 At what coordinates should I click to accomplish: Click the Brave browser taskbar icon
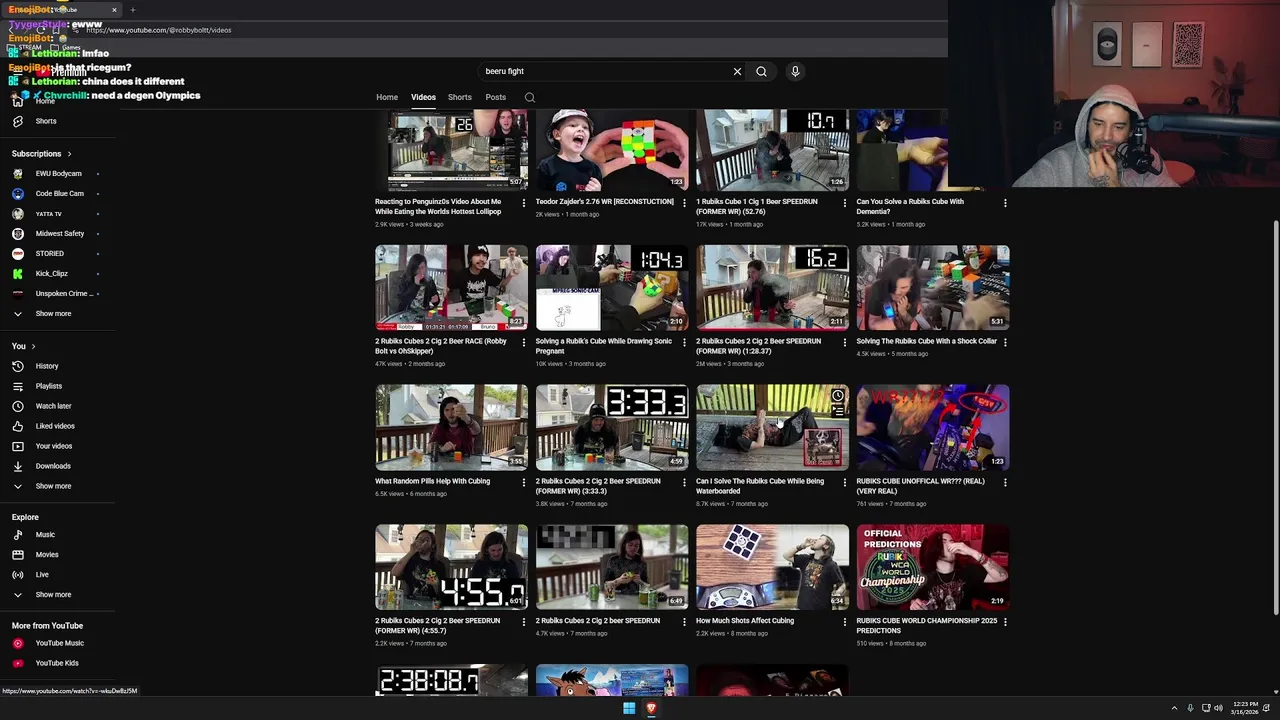click(x=651, y=708)
